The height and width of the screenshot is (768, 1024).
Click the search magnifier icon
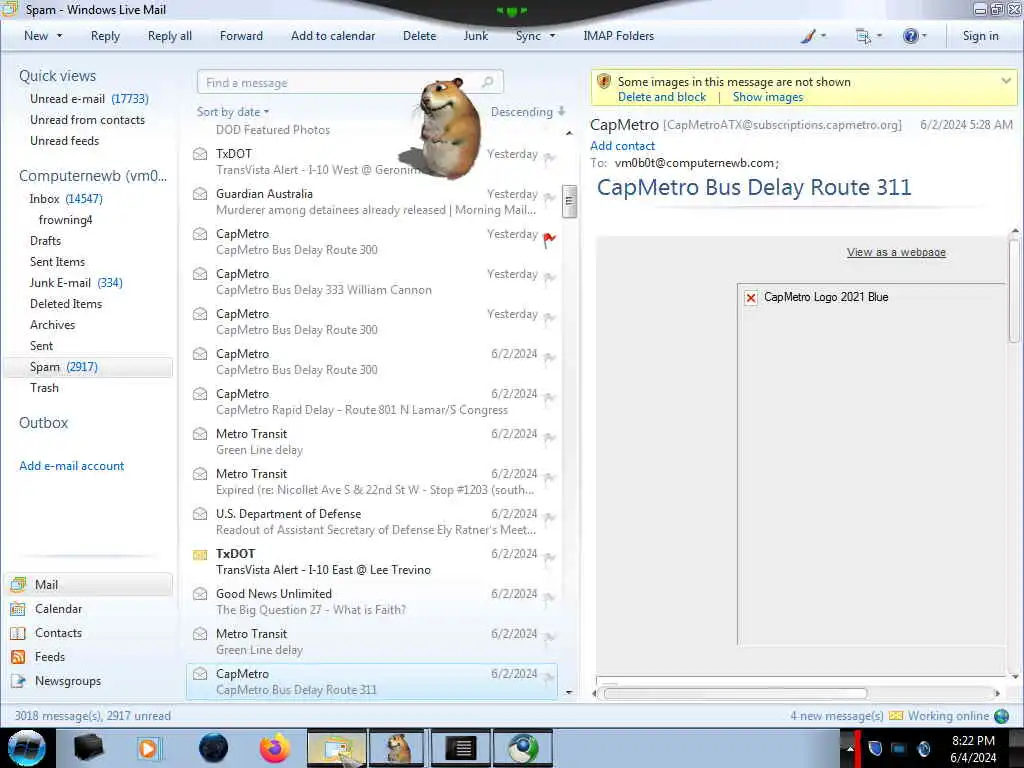(x=487, y=82)
